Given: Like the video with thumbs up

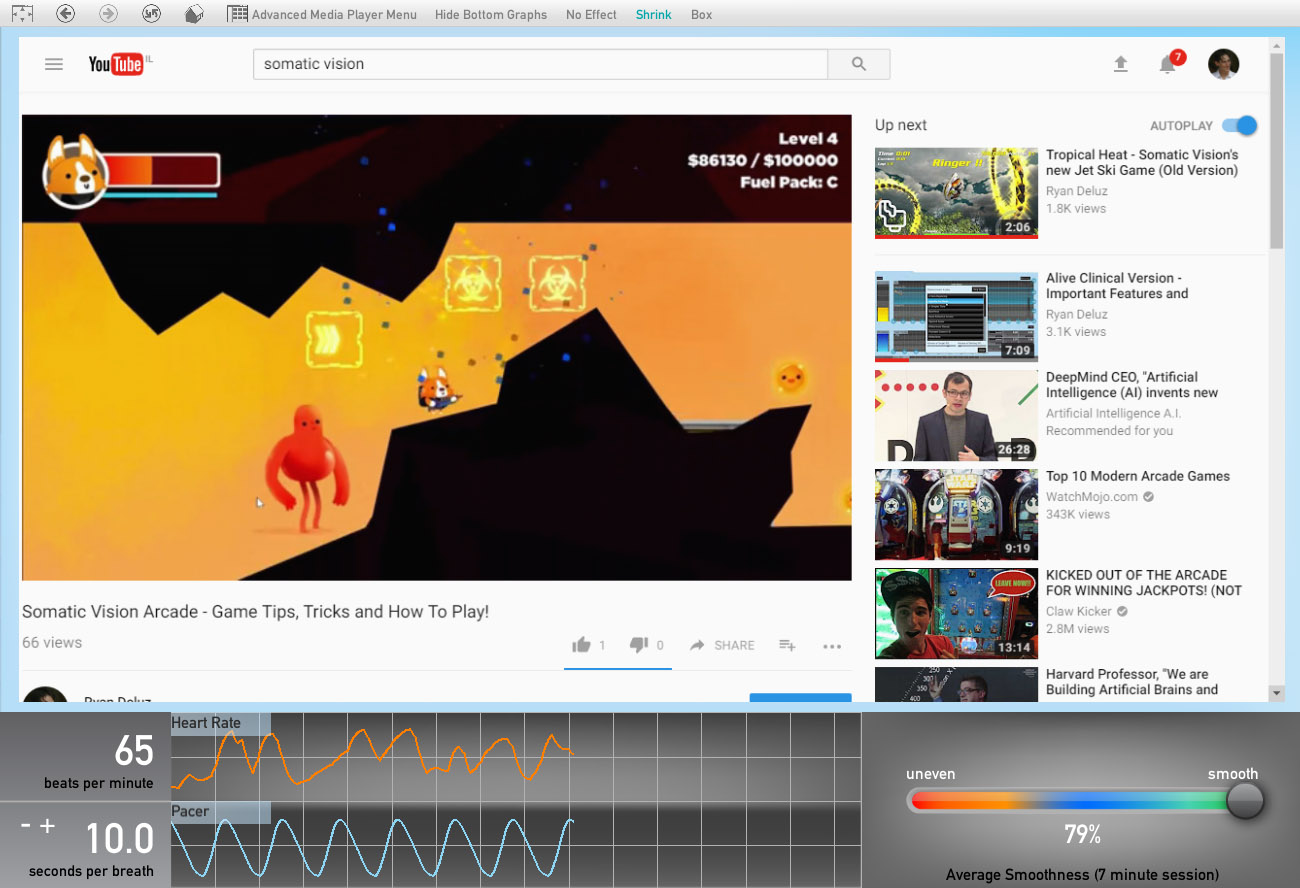Looking at the screenshot, I should coord(581,645).
